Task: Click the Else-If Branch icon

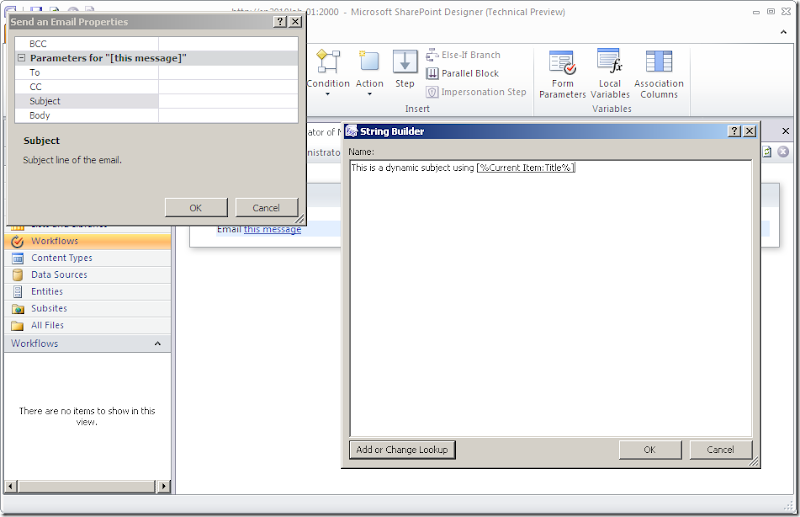Action: tap(432, 55)
